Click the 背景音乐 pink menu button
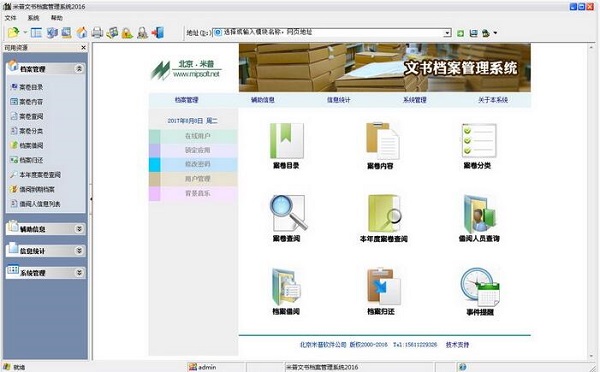The height and width of the screenshot is (372, 600). (193, 193)
